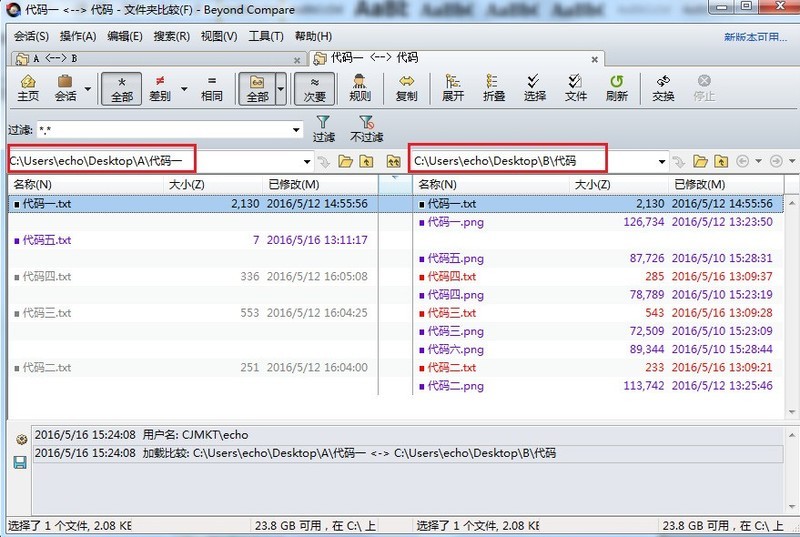Open dropdown beside right pane back arrow
This screenshot has height=537, width=800.
[758, 162]
